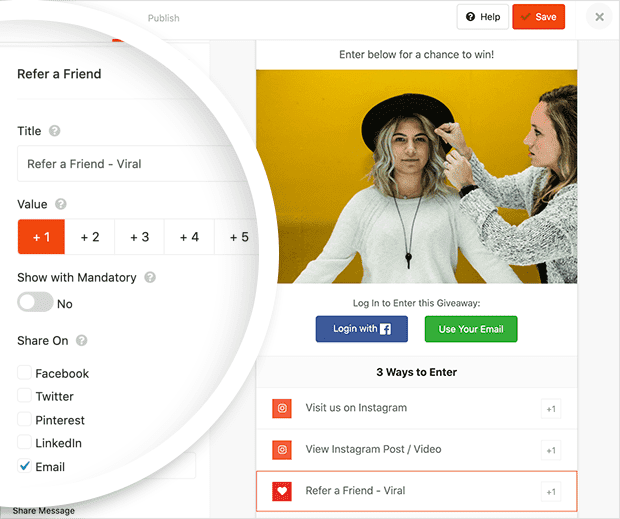Select the Refer a Friend - Viral entry row
Image resolution: width=620 pixels, height=519 pixels.
[416, 491]
